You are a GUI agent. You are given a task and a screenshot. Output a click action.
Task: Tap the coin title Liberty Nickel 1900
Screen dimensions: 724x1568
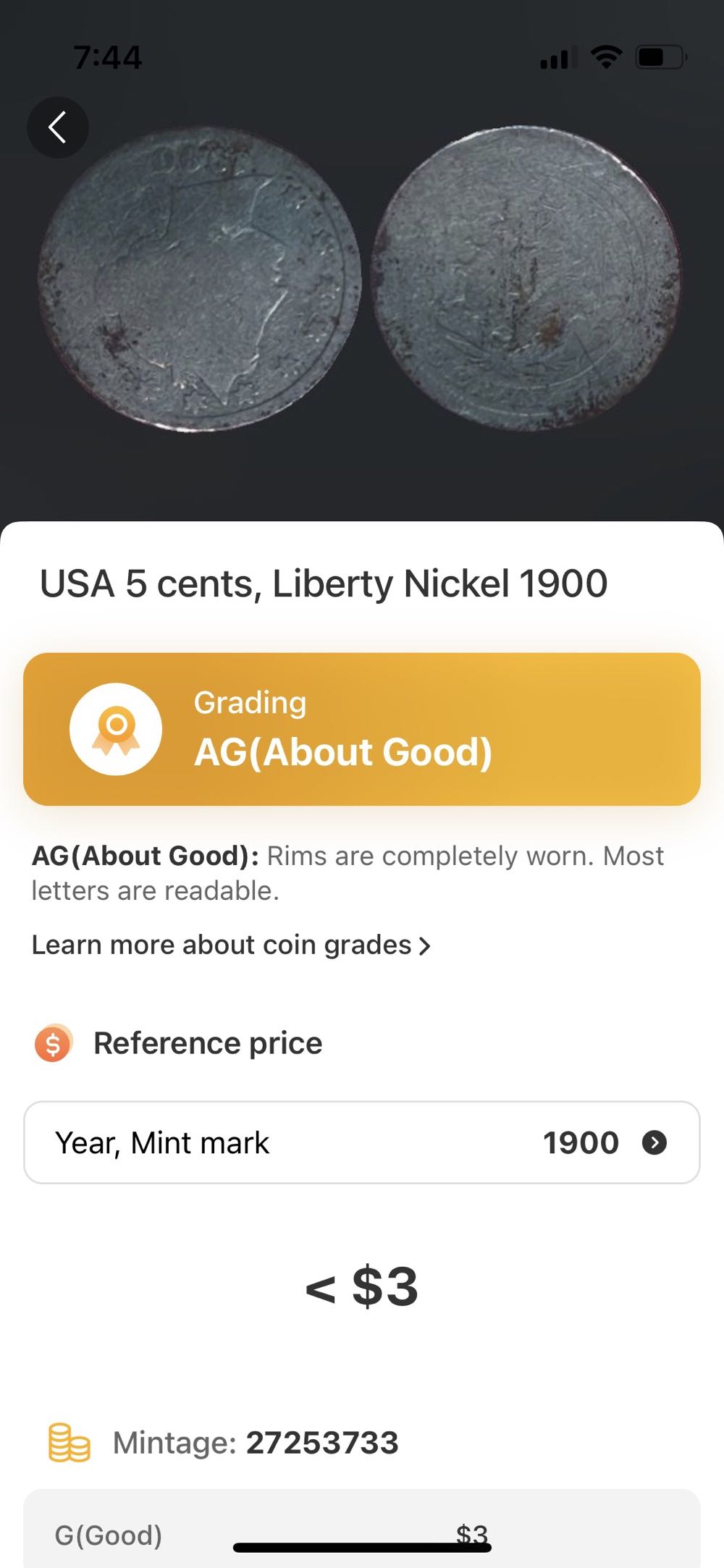(x=324, y=583)
